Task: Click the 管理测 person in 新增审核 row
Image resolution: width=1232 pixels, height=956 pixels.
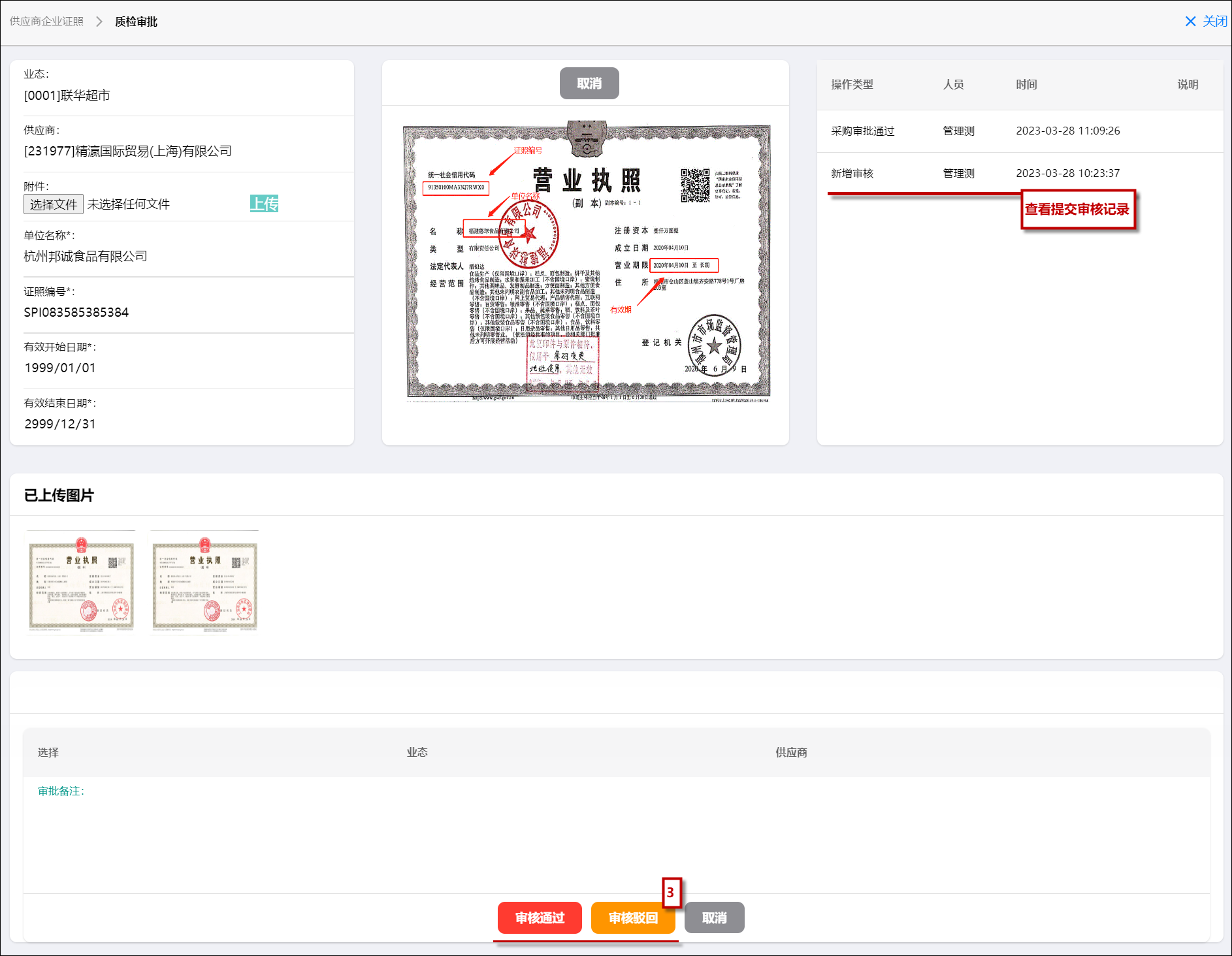Action: click(958, 173)
